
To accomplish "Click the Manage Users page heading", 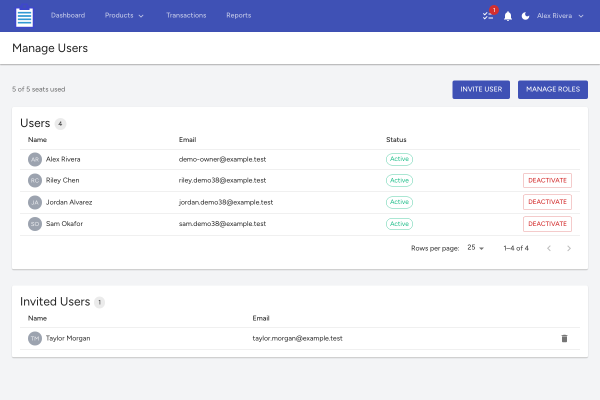I will 50,49.
